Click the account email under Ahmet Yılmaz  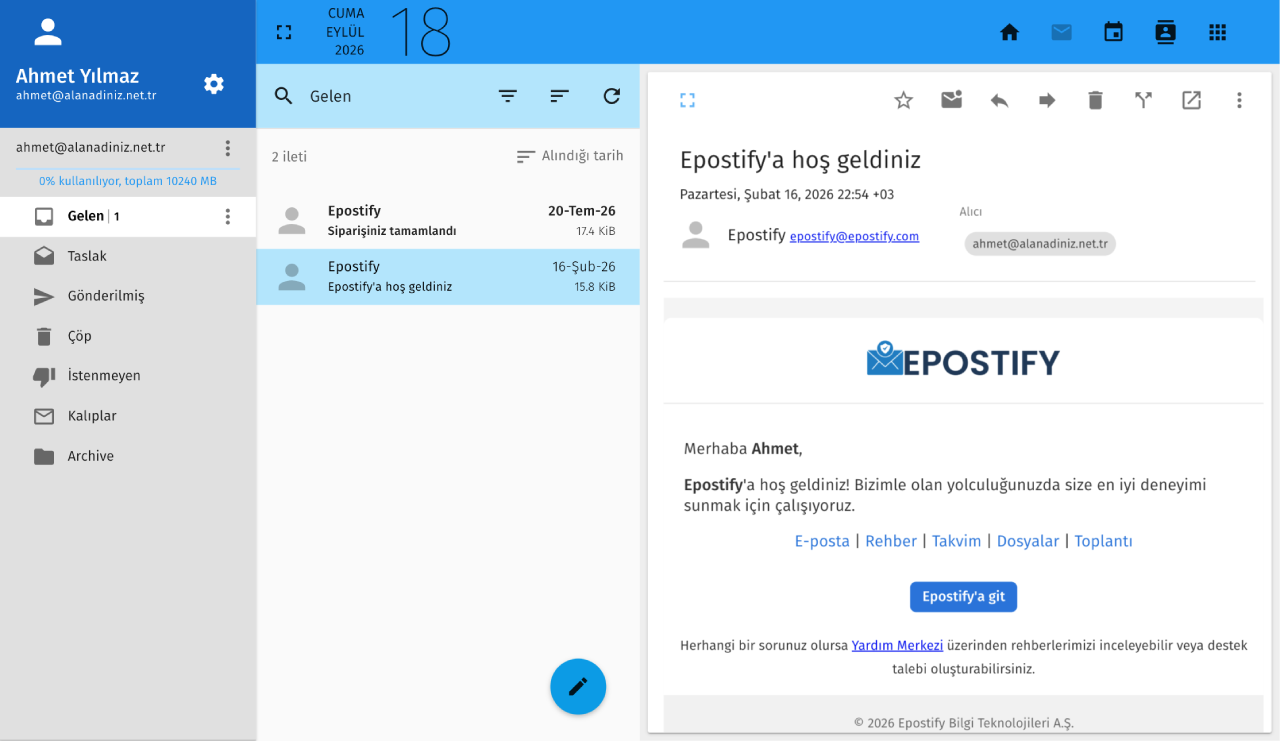click(x=86, y=96)
